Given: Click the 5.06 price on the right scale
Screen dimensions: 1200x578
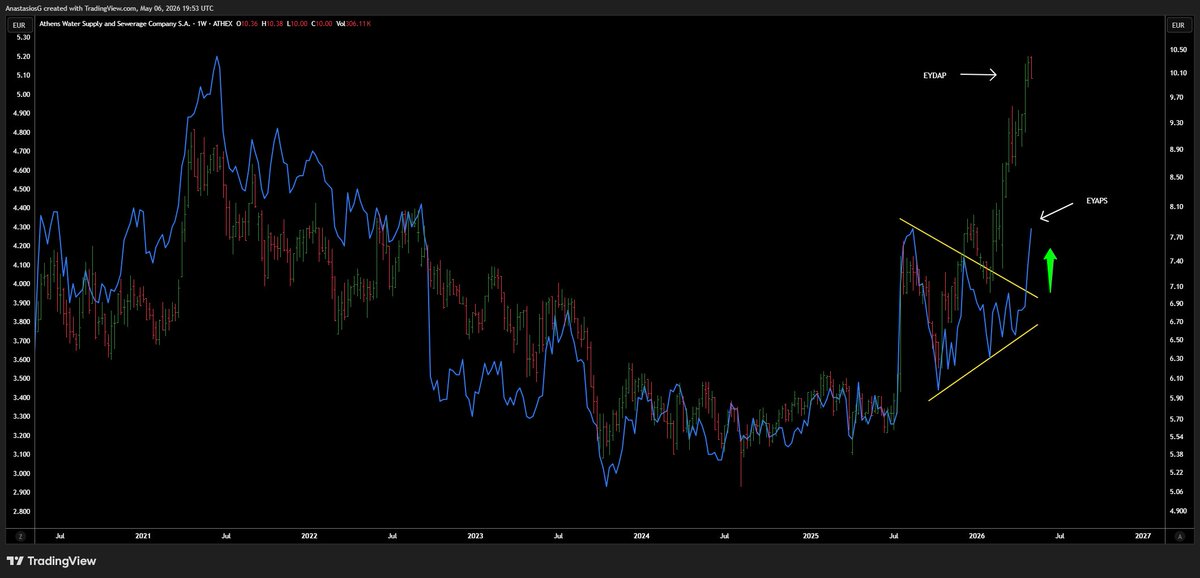Looking at the screenshot, I should [x=1178, y=492].
